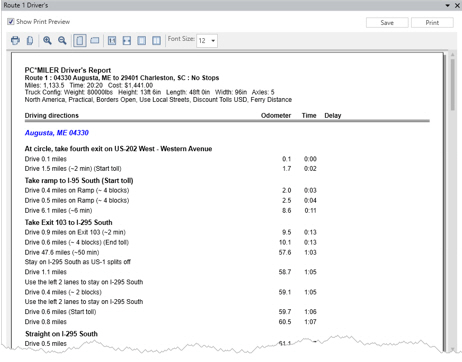Image resolution: width=462 pixels, height=362 pixels.
Task: Click the Driving directions column header
Action: coord(52,115)
